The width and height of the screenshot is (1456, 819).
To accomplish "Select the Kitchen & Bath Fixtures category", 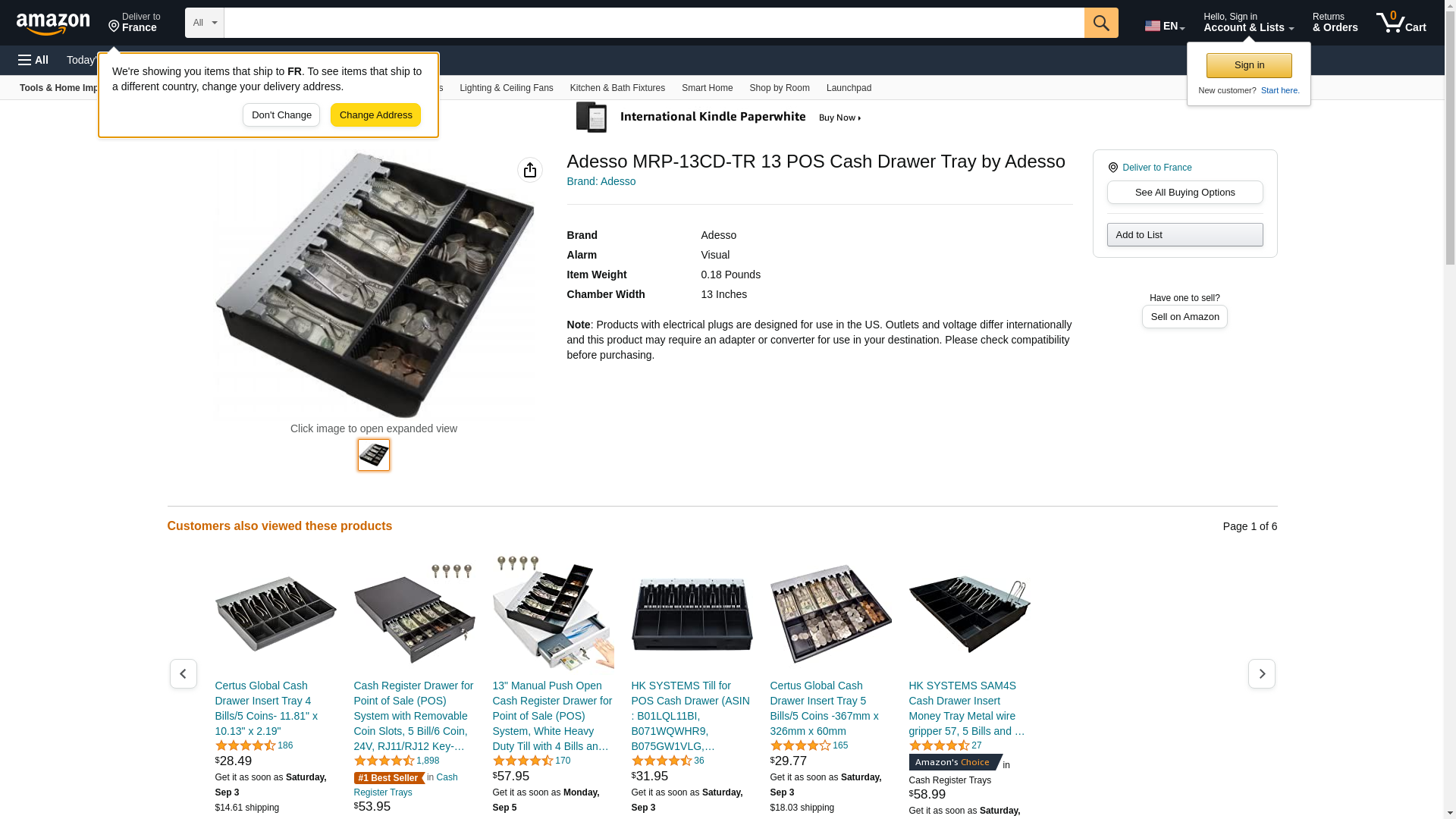I will click(617, 88).
